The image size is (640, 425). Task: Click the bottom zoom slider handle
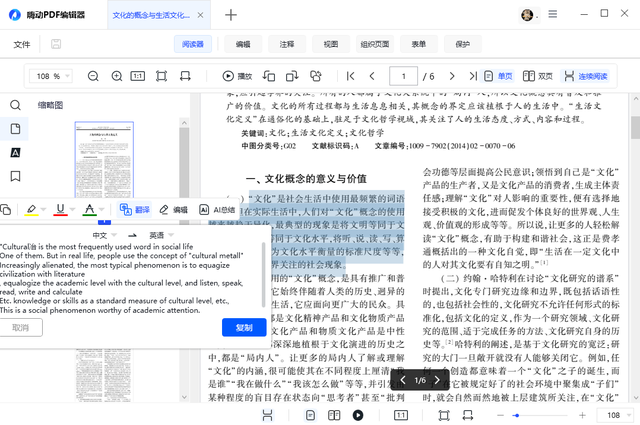coord(517,415)
